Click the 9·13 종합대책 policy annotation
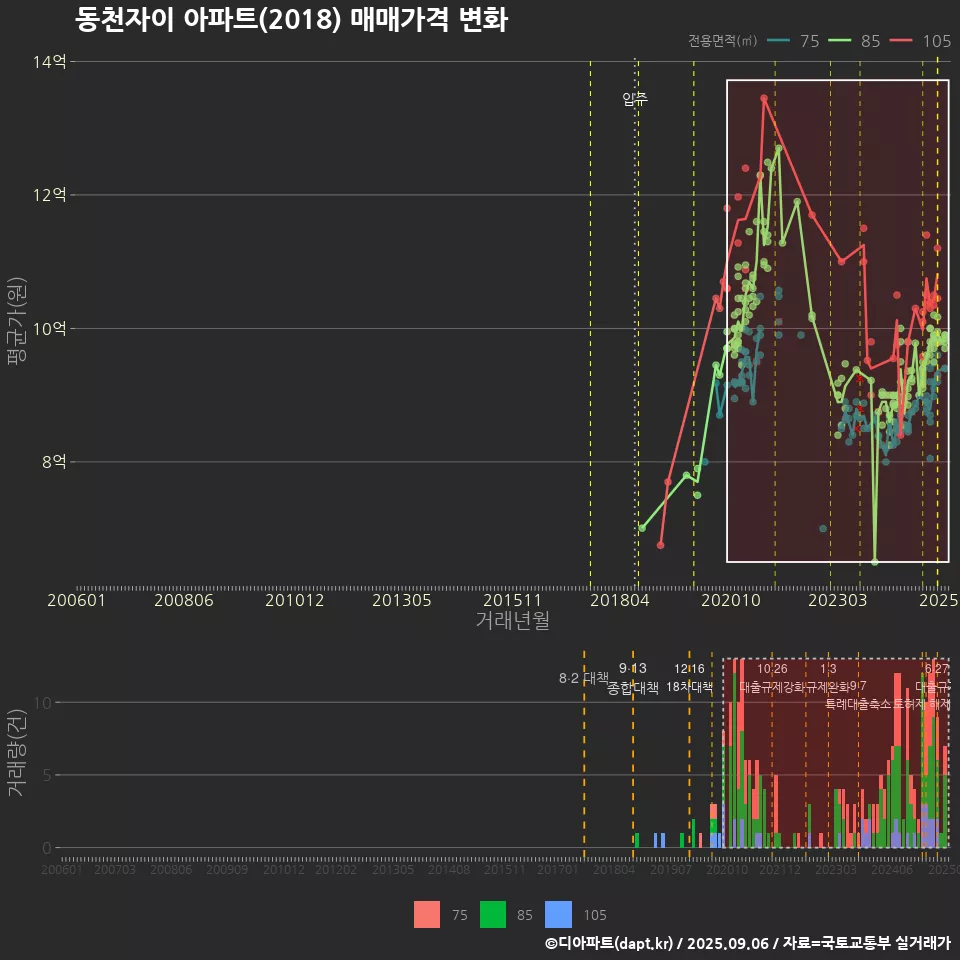The image size is (960, 960). pyautogui.click(x=632, y=678)
